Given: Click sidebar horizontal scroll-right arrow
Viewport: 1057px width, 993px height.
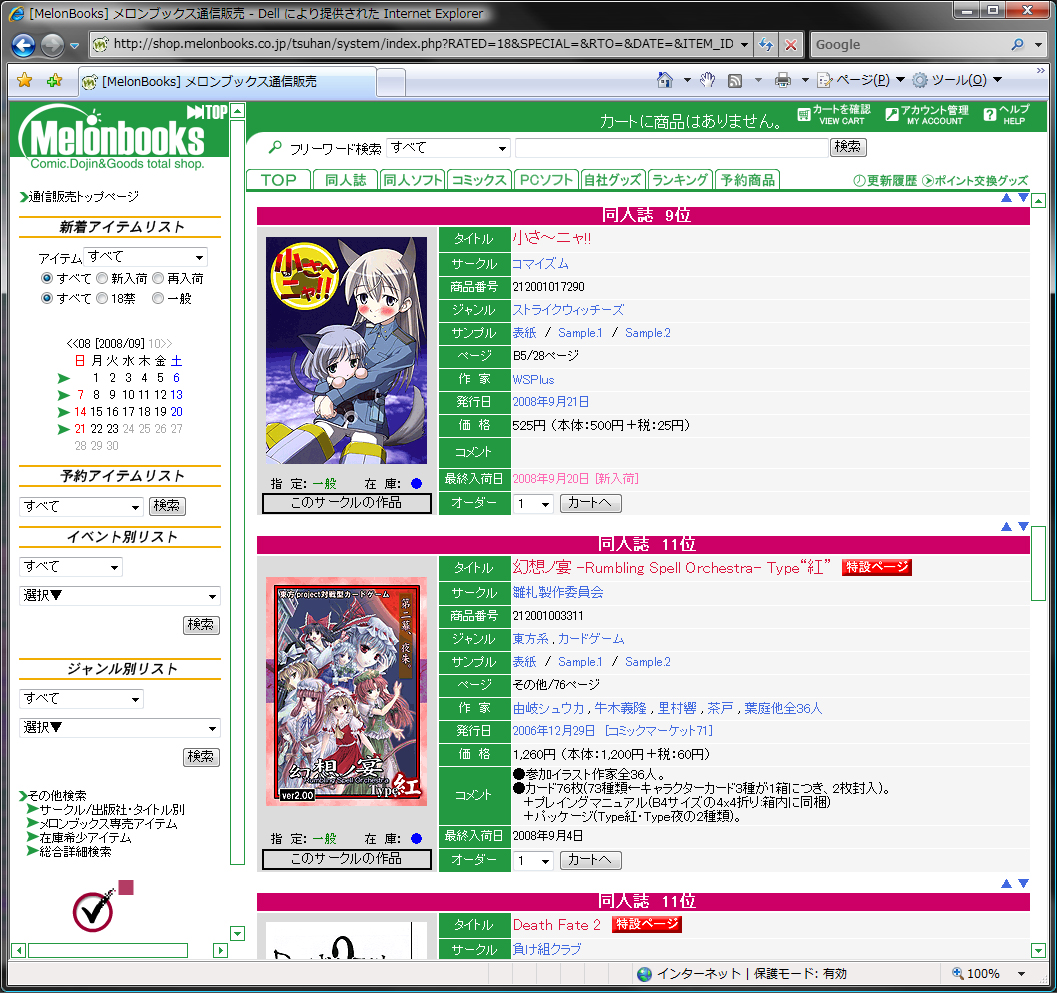Looking at the screenshot, I should coord(220,951).
